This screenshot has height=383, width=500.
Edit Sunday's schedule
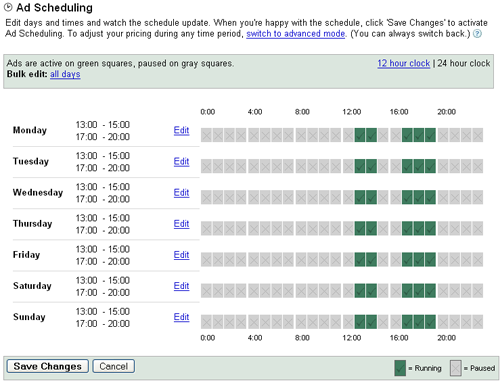click(x=181, y=317)
